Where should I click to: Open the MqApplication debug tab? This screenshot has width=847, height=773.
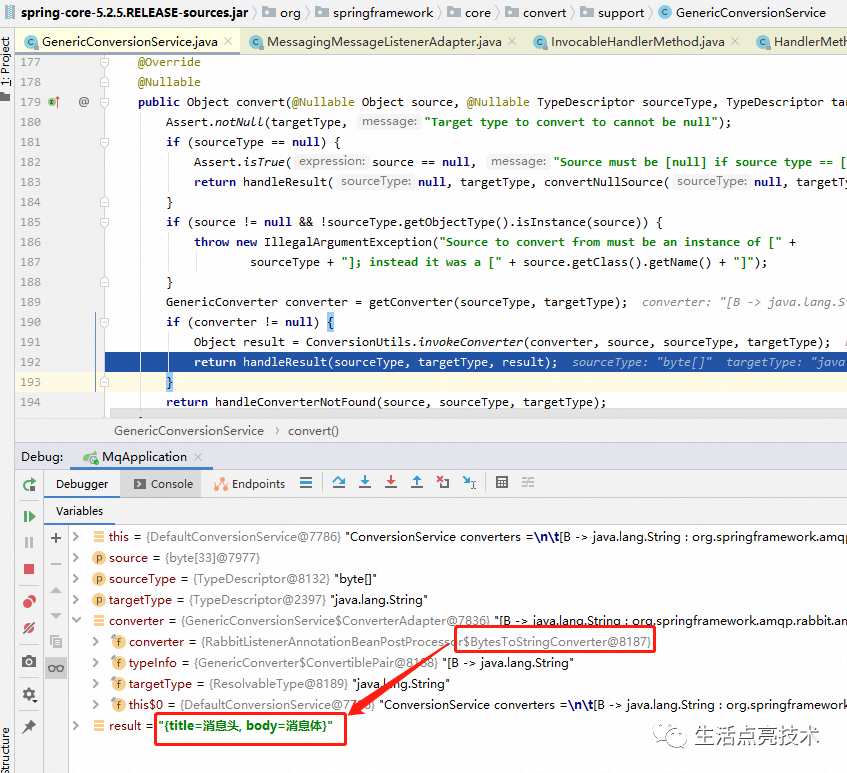[x=144, y=457]
